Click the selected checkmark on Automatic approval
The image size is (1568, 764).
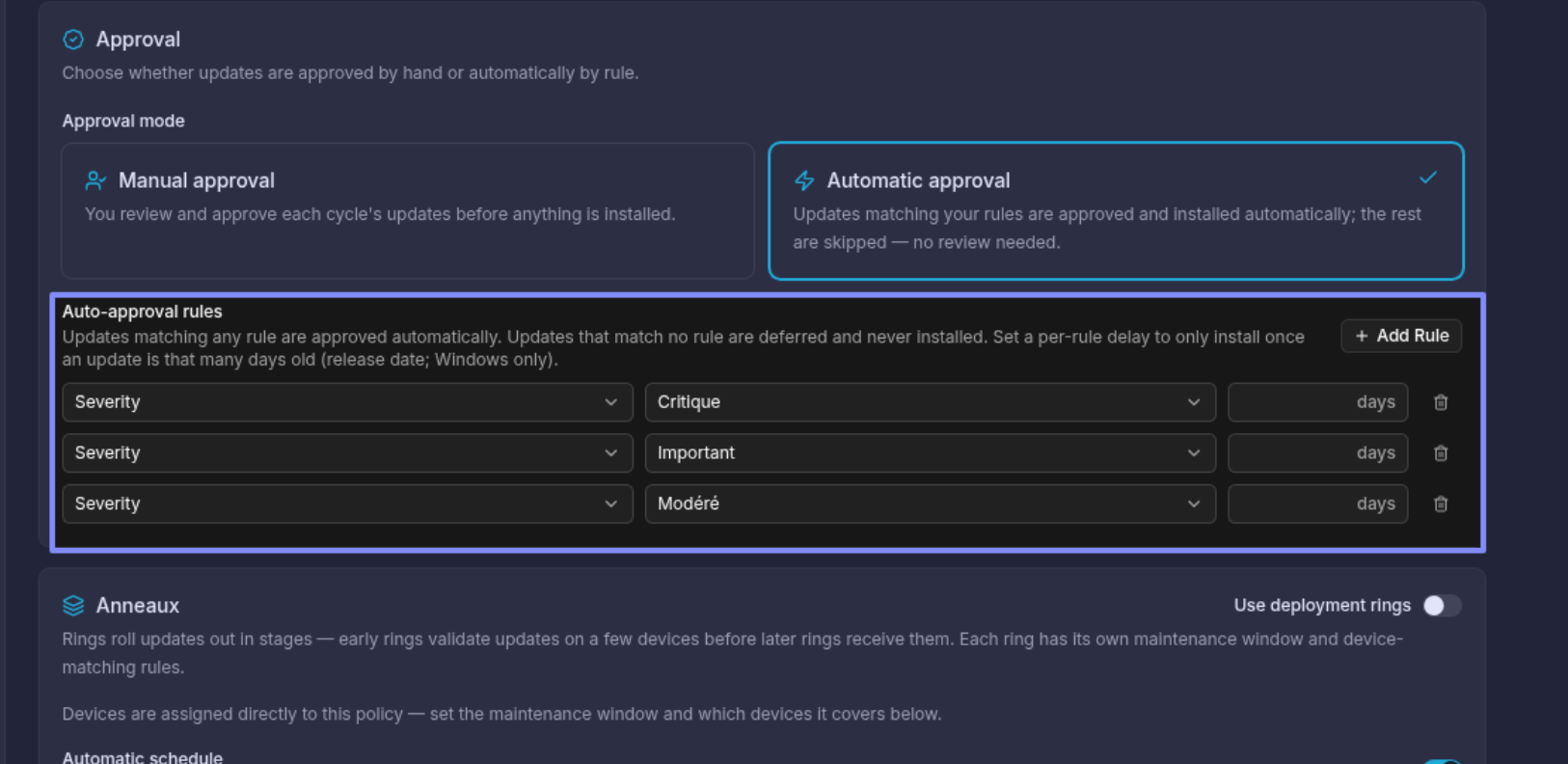(x=1428, y=177)
